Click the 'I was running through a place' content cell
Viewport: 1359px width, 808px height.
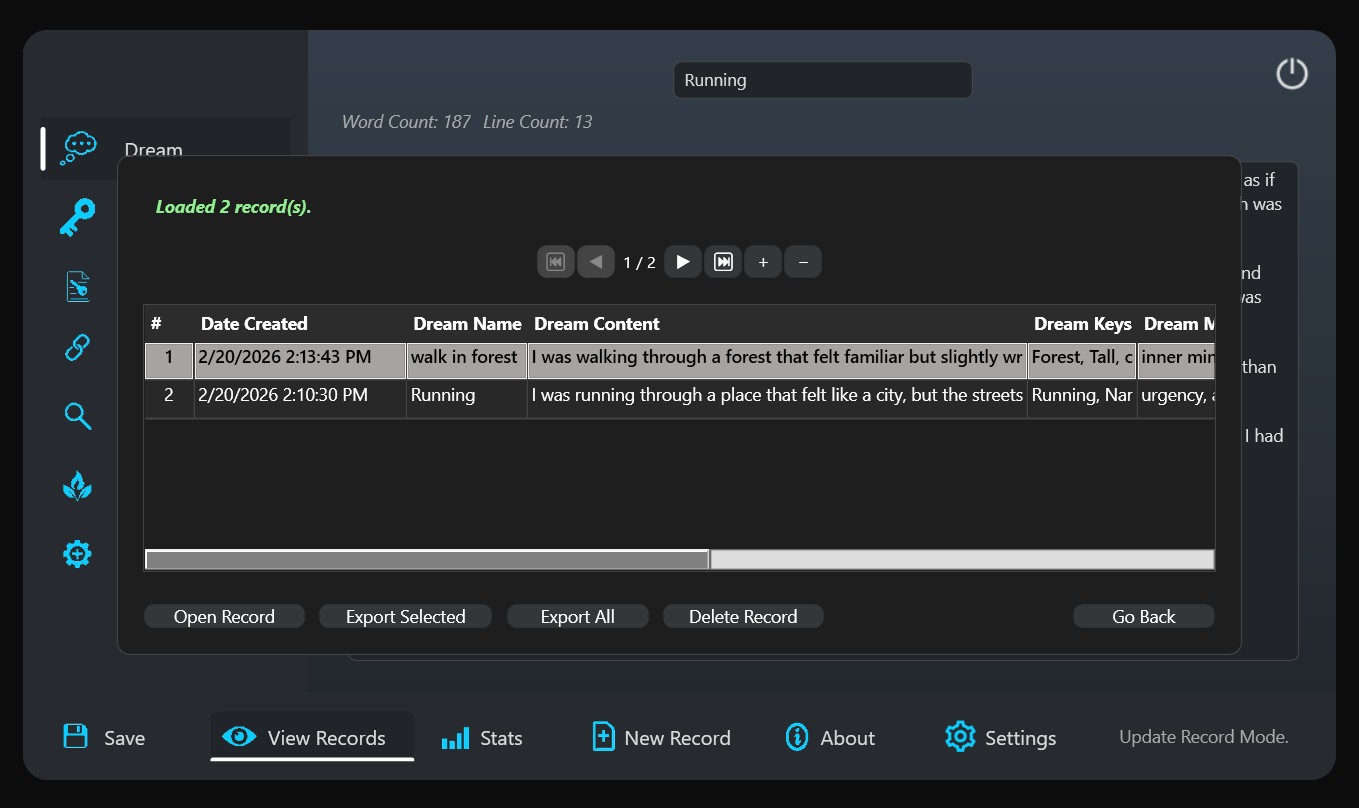coord(777,398)
